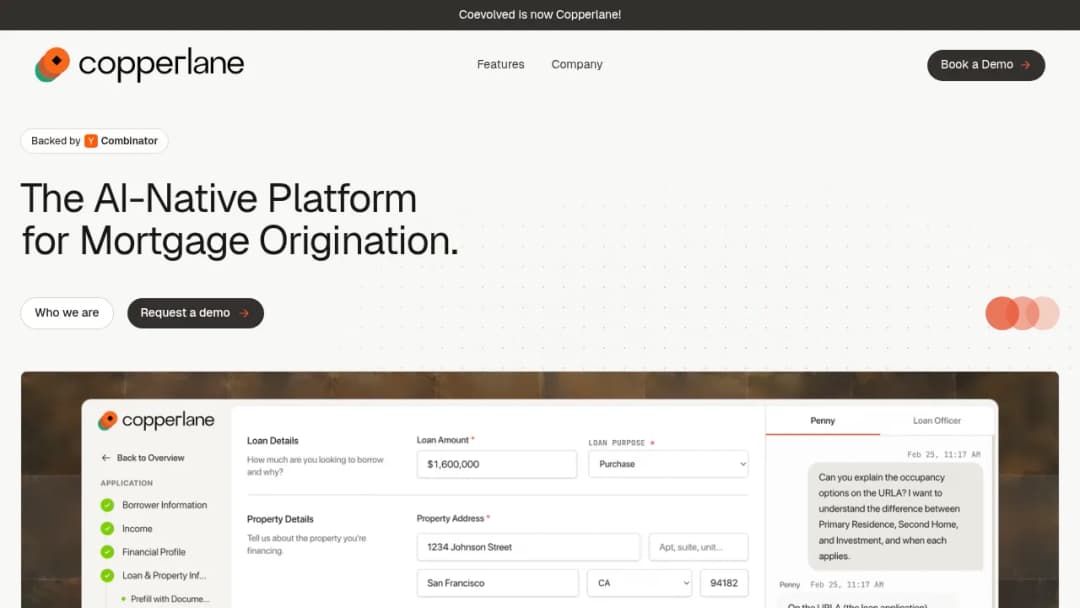Open the CA state dropdown

point(639,583)
